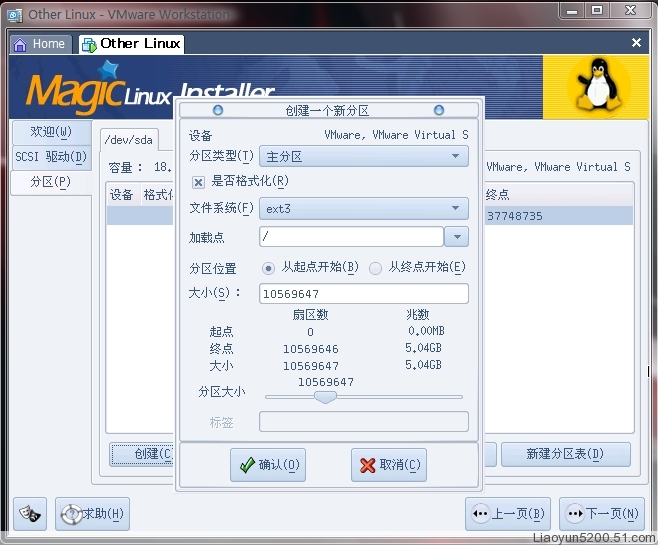Click the lifebuoy help icon 求助(H)
Image resolution: width=658 pixels, height=545 pixels.
[x=71, y=514]
